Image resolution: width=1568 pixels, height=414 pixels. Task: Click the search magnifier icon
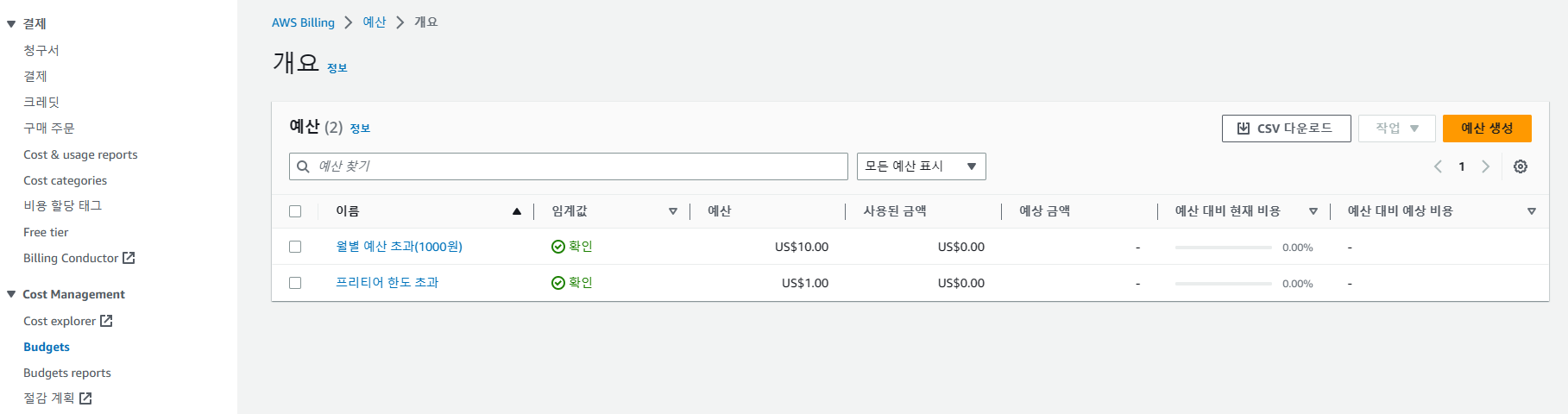[303, 166]
